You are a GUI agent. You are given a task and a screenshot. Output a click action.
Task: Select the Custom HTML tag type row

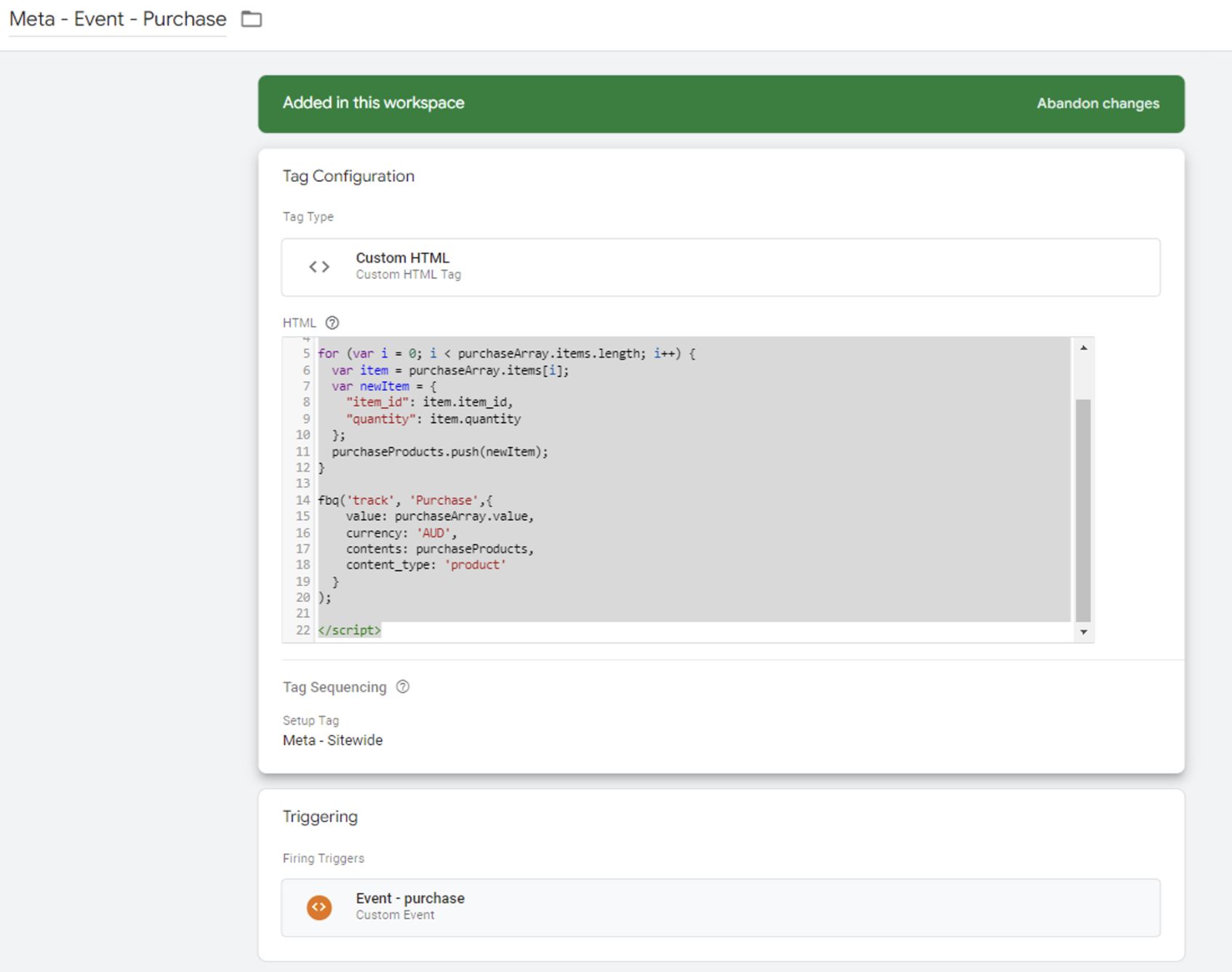click(721, 267)
